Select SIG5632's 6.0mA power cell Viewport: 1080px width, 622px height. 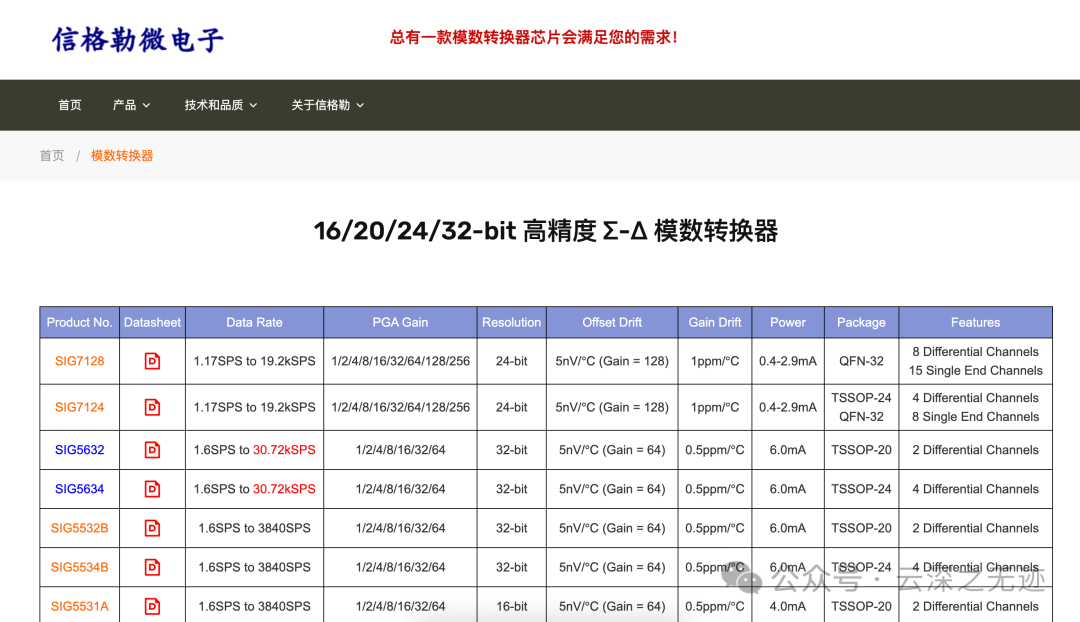(x=788, y=450)
